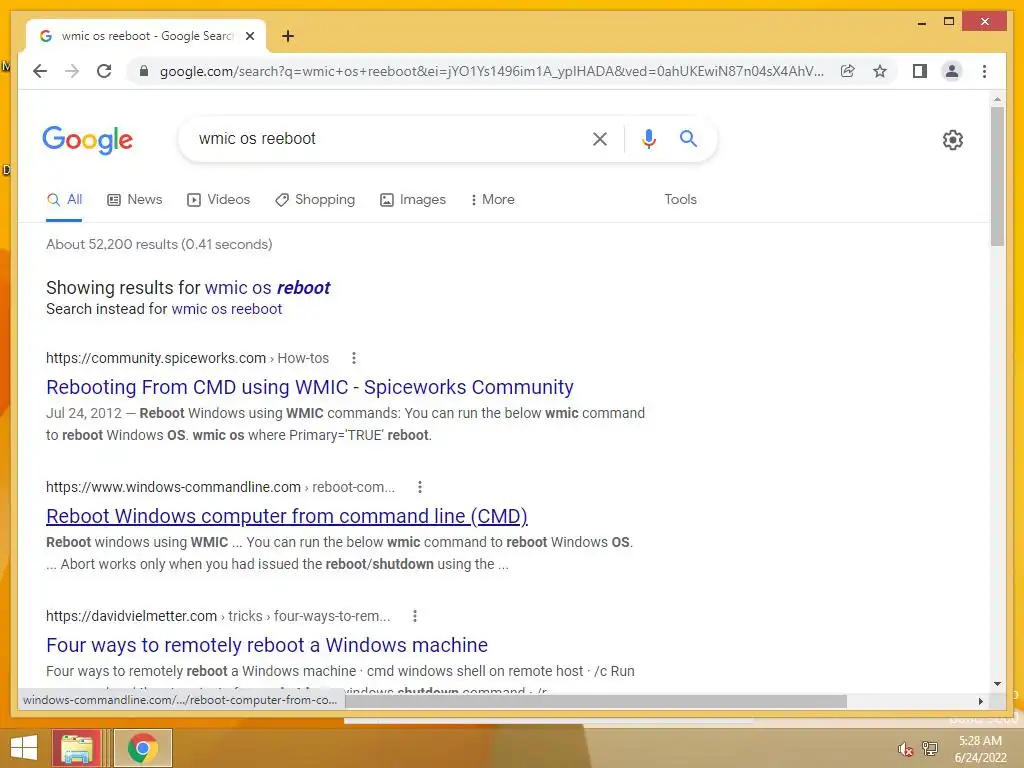Open Reboot Windows computer from command line
The image size is (1024, 768).
[287, 517]
